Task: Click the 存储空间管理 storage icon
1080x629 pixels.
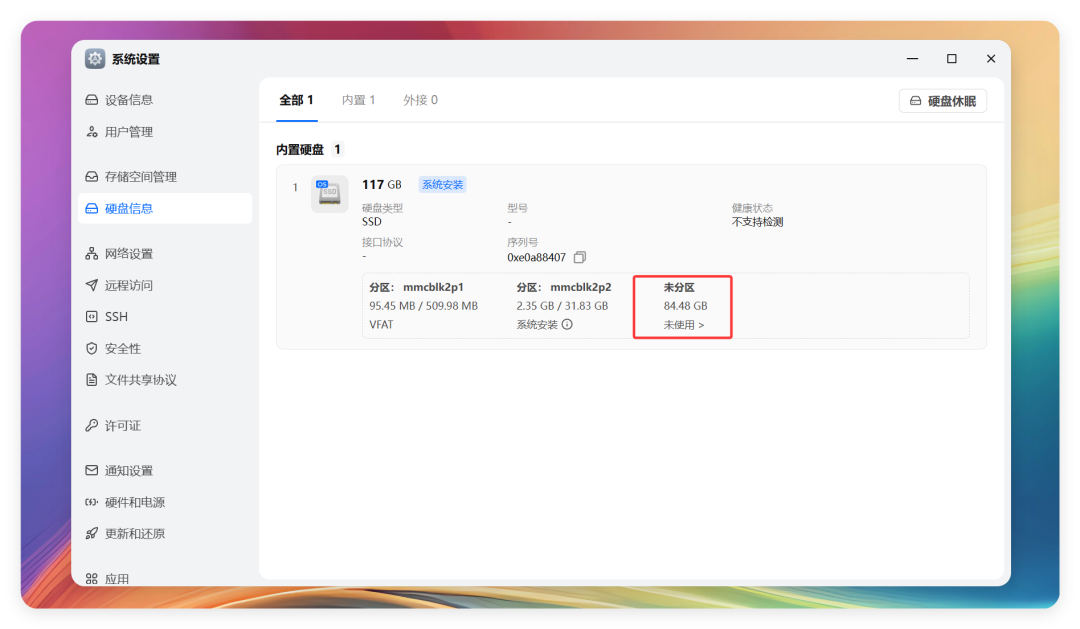Action: click(x=92, y=176)
